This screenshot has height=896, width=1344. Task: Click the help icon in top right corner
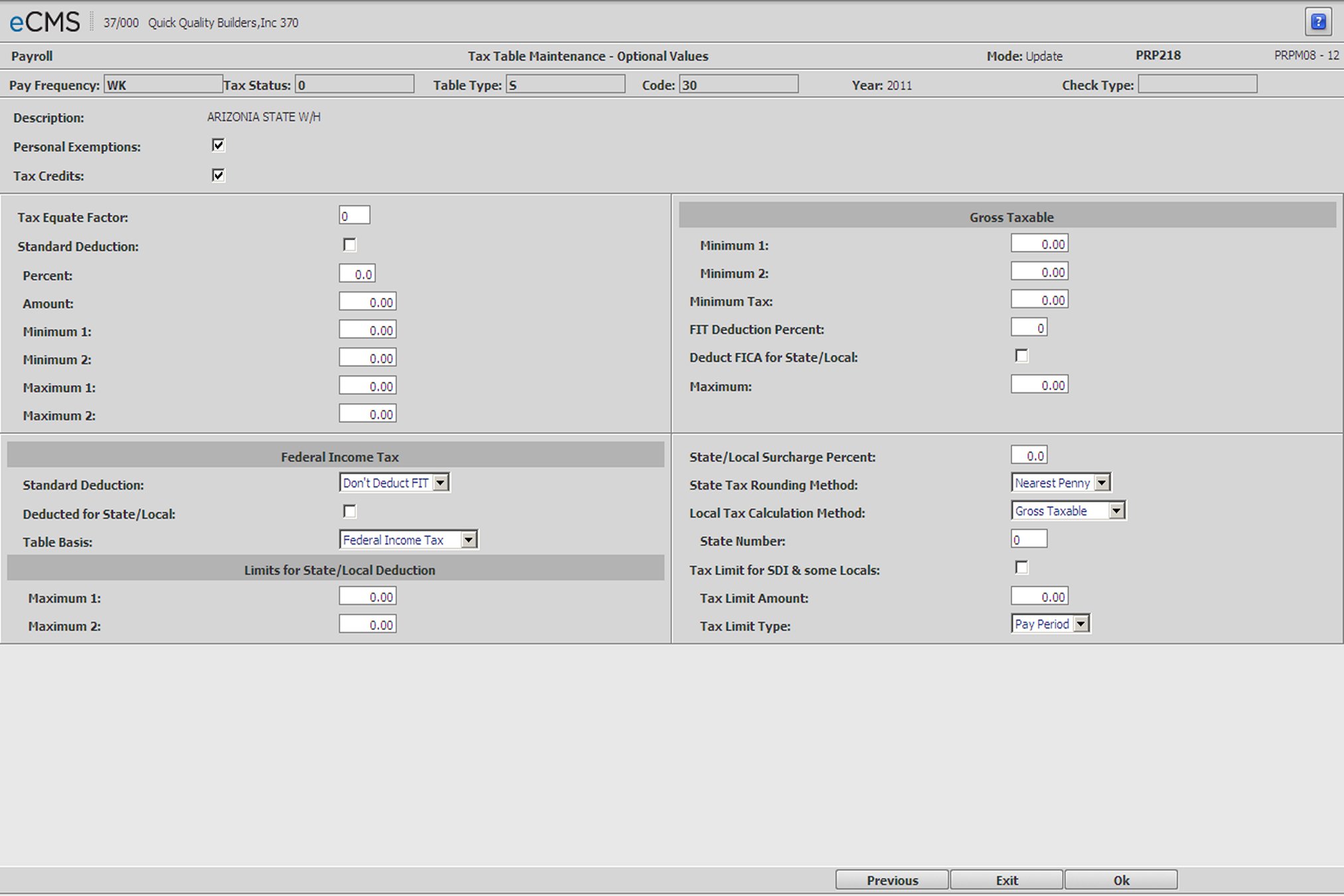point(1319,21)
